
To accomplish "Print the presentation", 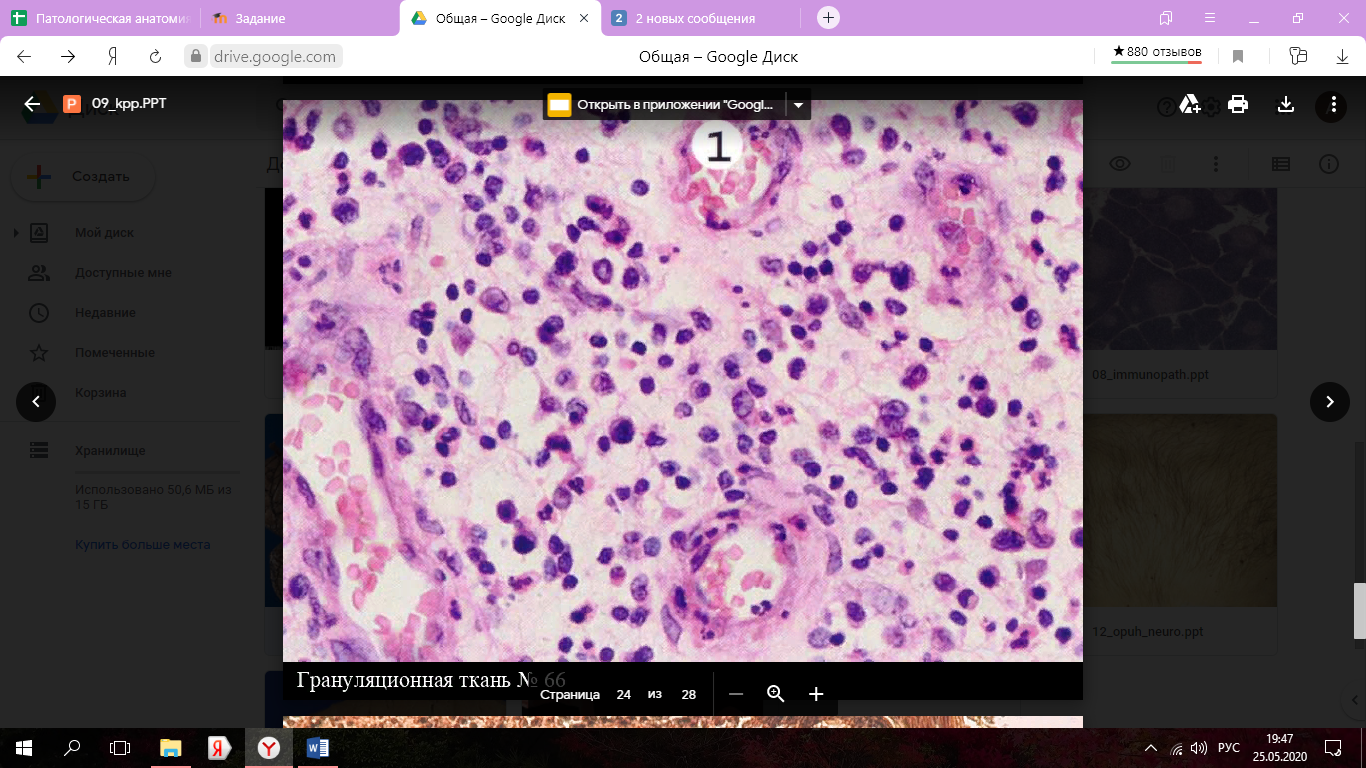I will point(1238,104).
